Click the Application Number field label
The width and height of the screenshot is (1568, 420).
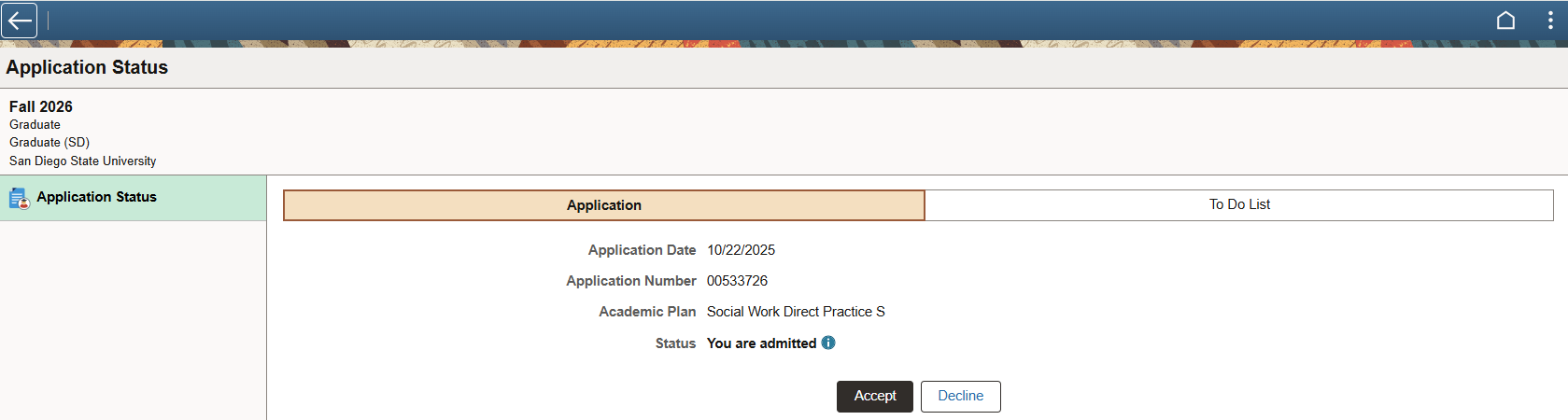(x=630, y=281)
